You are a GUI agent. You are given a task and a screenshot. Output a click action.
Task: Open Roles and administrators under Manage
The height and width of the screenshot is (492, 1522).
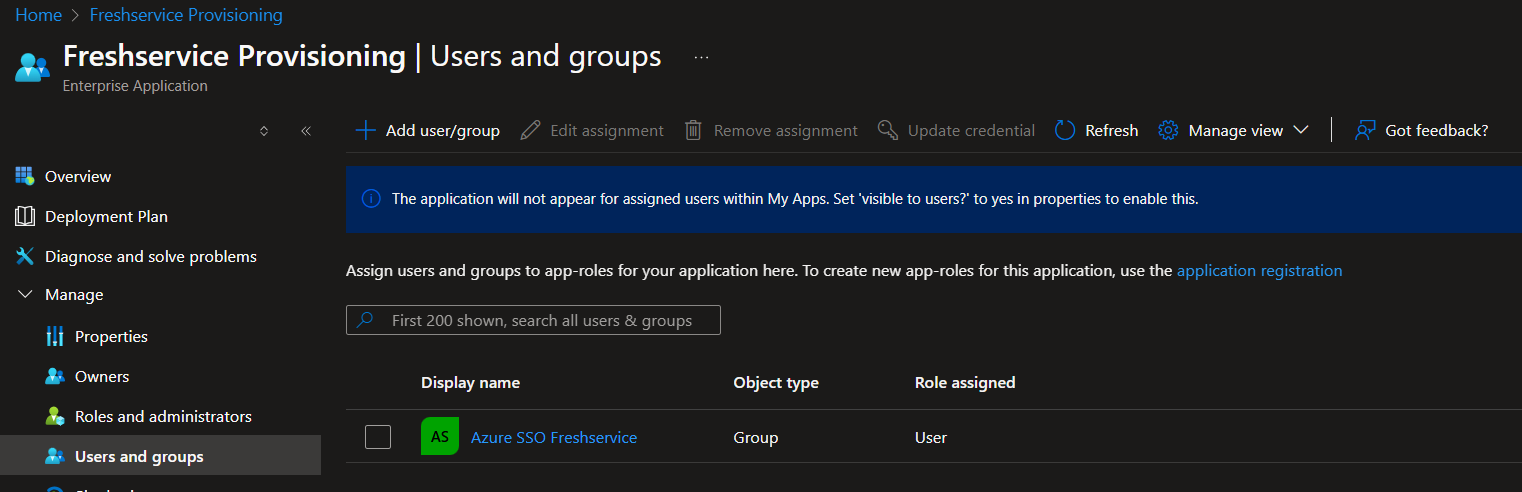tap(163, 416)
